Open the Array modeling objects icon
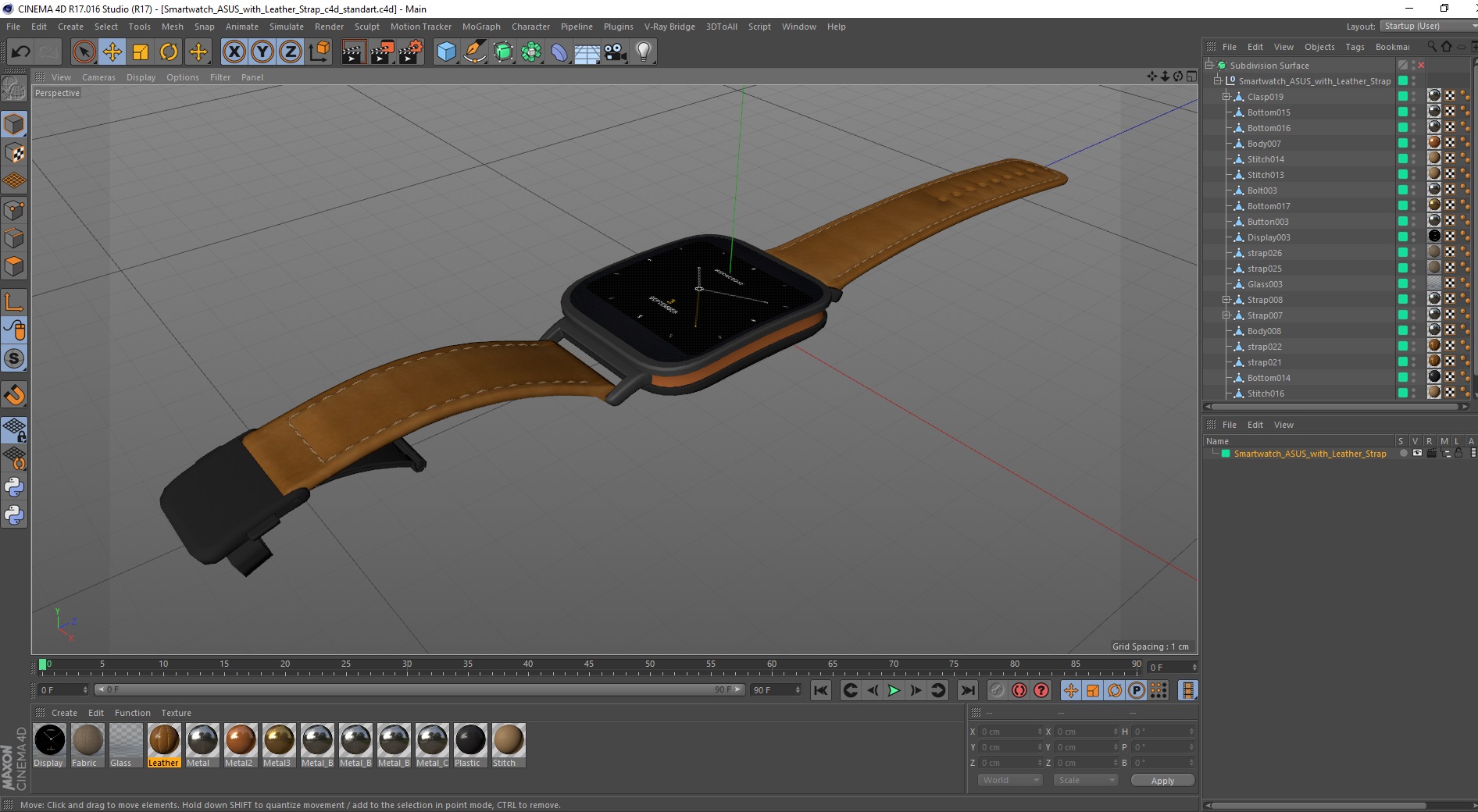 click(531, 52)
